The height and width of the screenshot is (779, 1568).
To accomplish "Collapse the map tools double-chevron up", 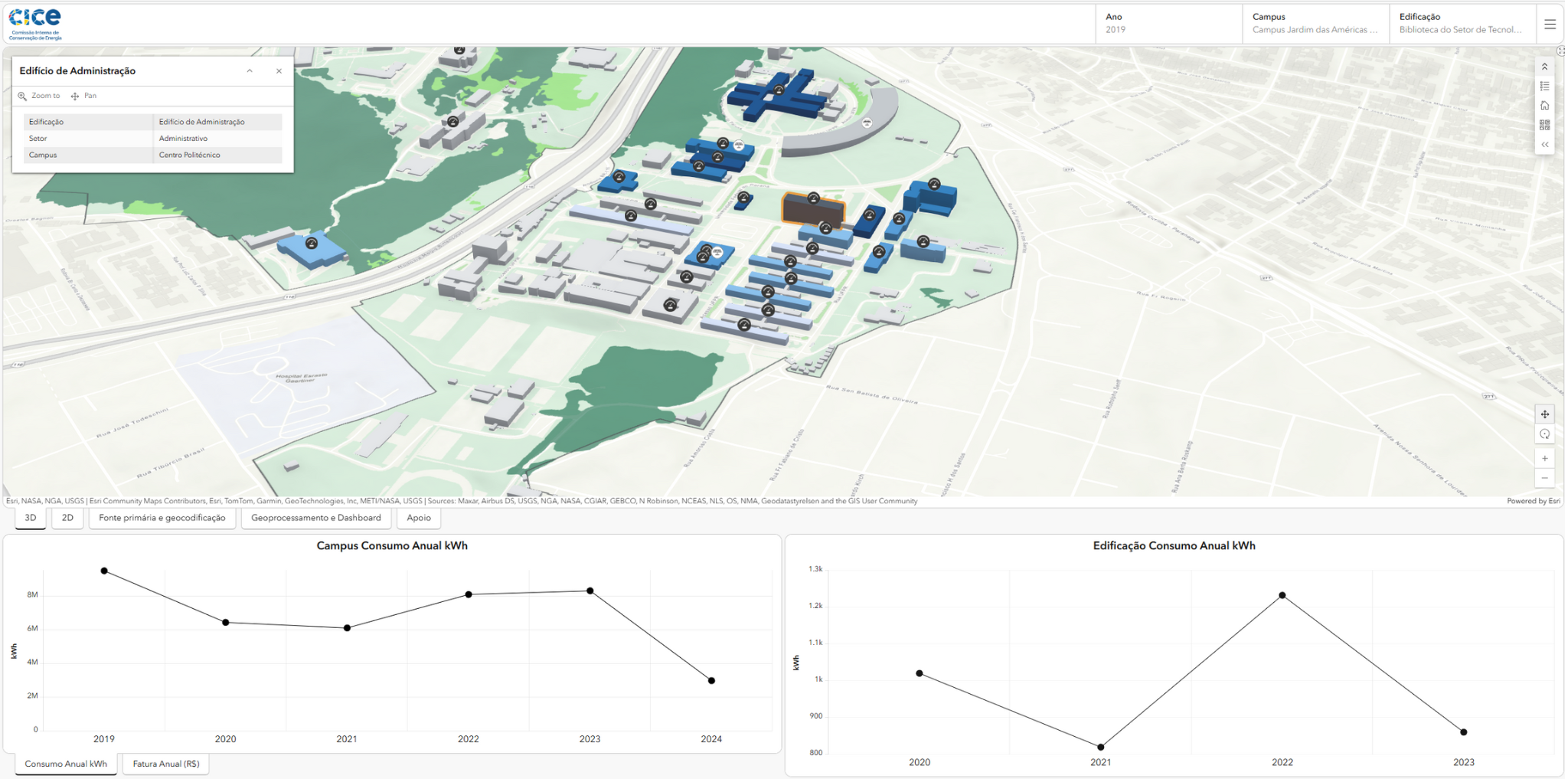I will (1544, 67).
